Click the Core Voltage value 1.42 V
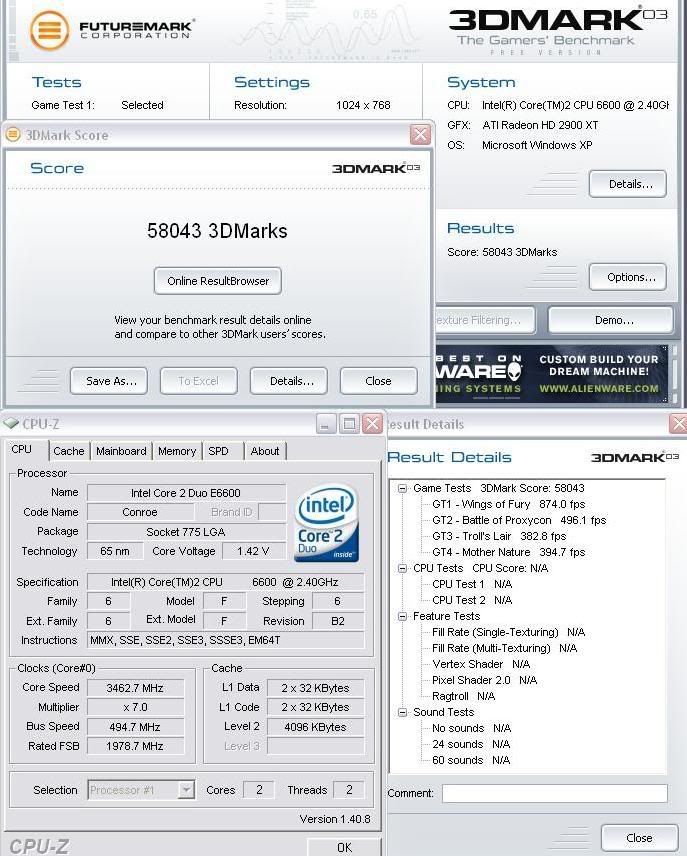687x856 pixels. click(x=253, y=551)
